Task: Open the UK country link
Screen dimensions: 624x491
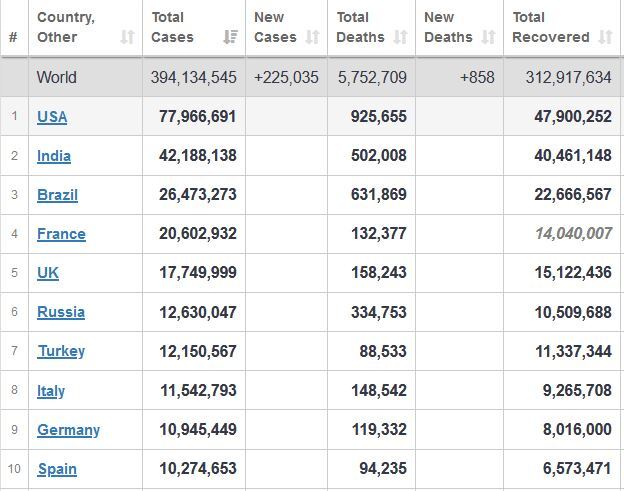Action: [48, 273]
